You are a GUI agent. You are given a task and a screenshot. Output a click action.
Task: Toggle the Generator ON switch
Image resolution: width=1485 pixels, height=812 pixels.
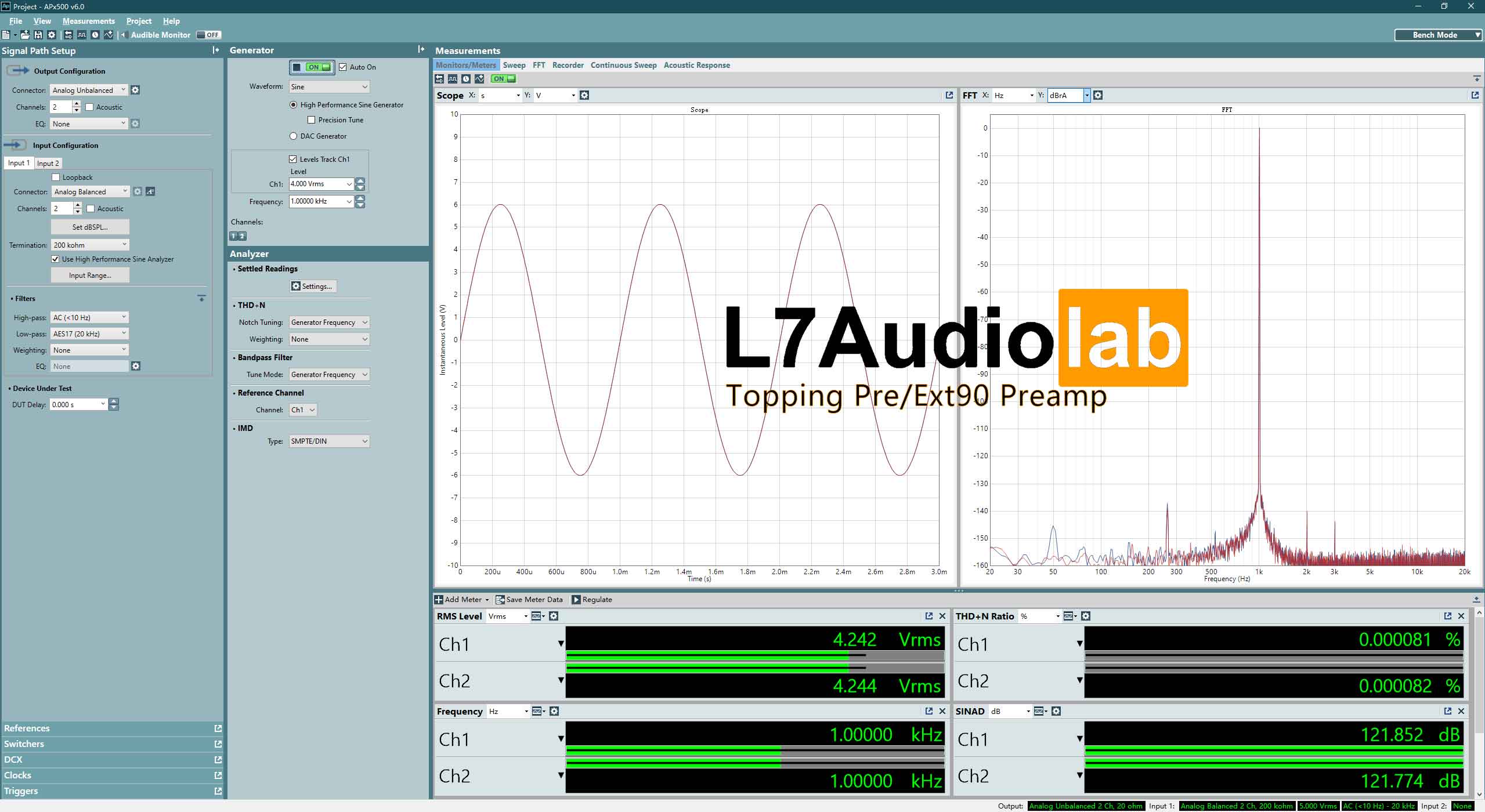312,67
